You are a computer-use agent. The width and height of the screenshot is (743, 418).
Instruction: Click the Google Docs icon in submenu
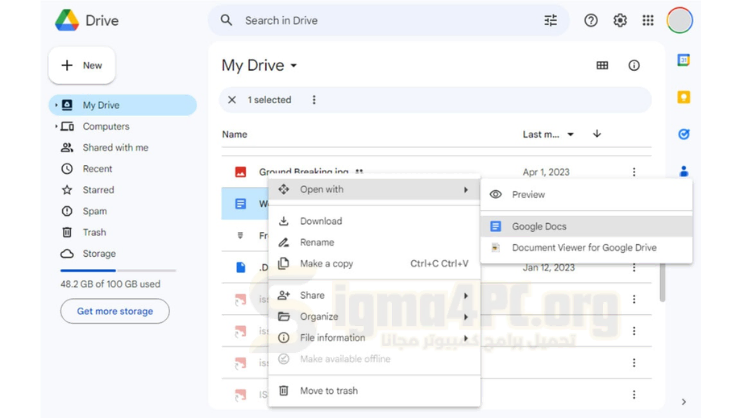pyautogui.click(x=496, y=227)
